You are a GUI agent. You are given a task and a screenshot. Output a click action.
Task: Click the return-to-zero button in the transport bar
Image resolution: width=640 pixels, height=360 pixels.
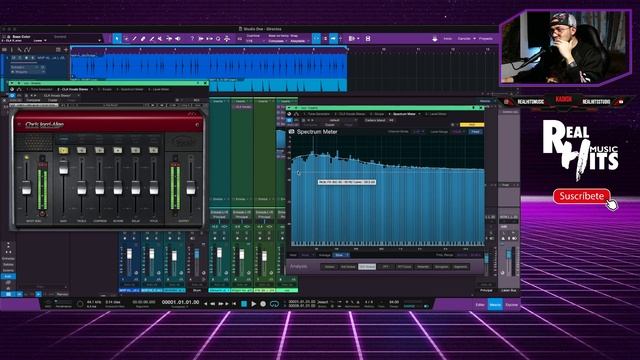click(x=234, y=304)
